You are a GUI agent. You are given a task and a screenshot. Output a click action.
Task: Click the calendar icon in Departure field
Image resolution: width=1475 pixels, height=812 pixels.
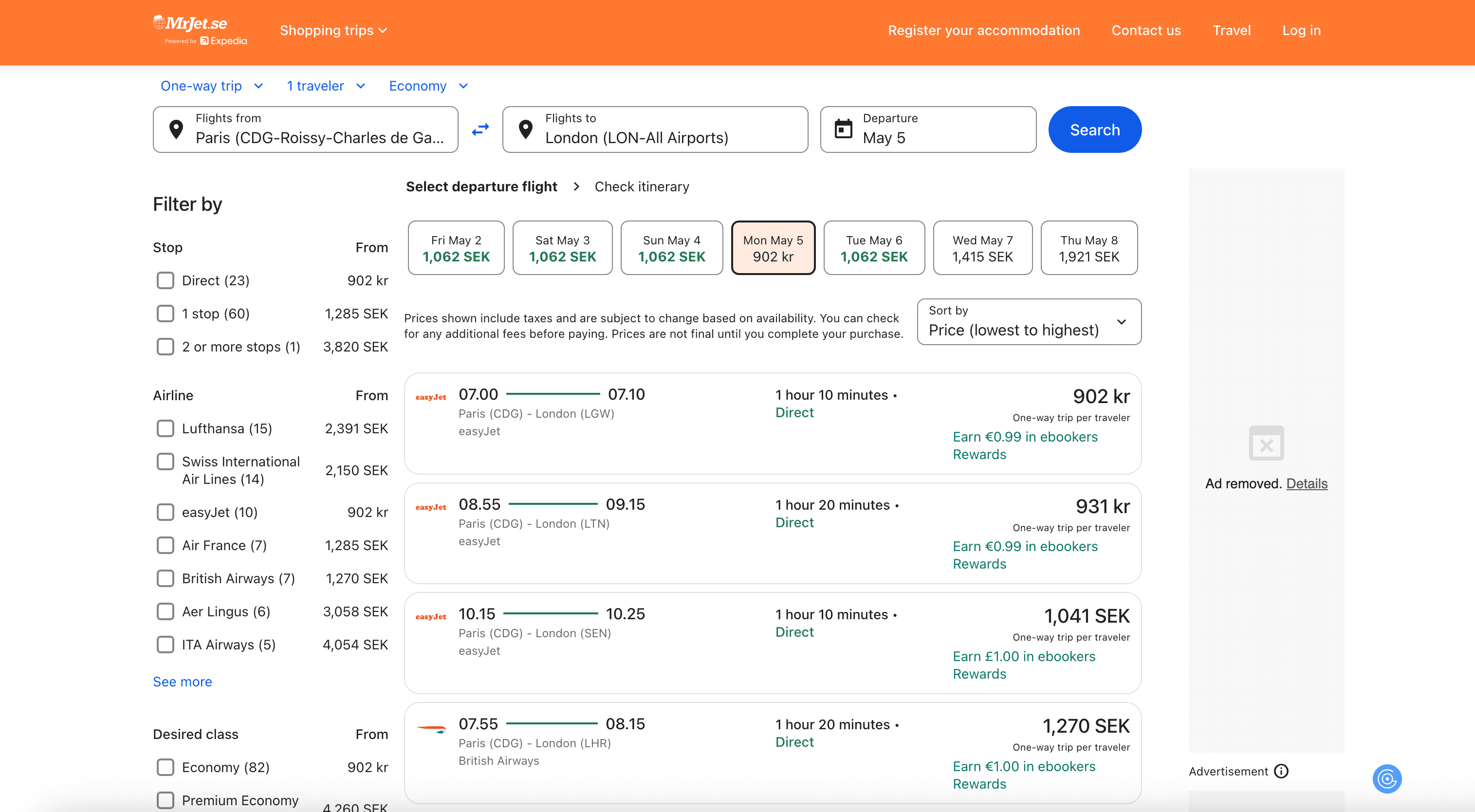pyautogui.click(x=843, y=129)
